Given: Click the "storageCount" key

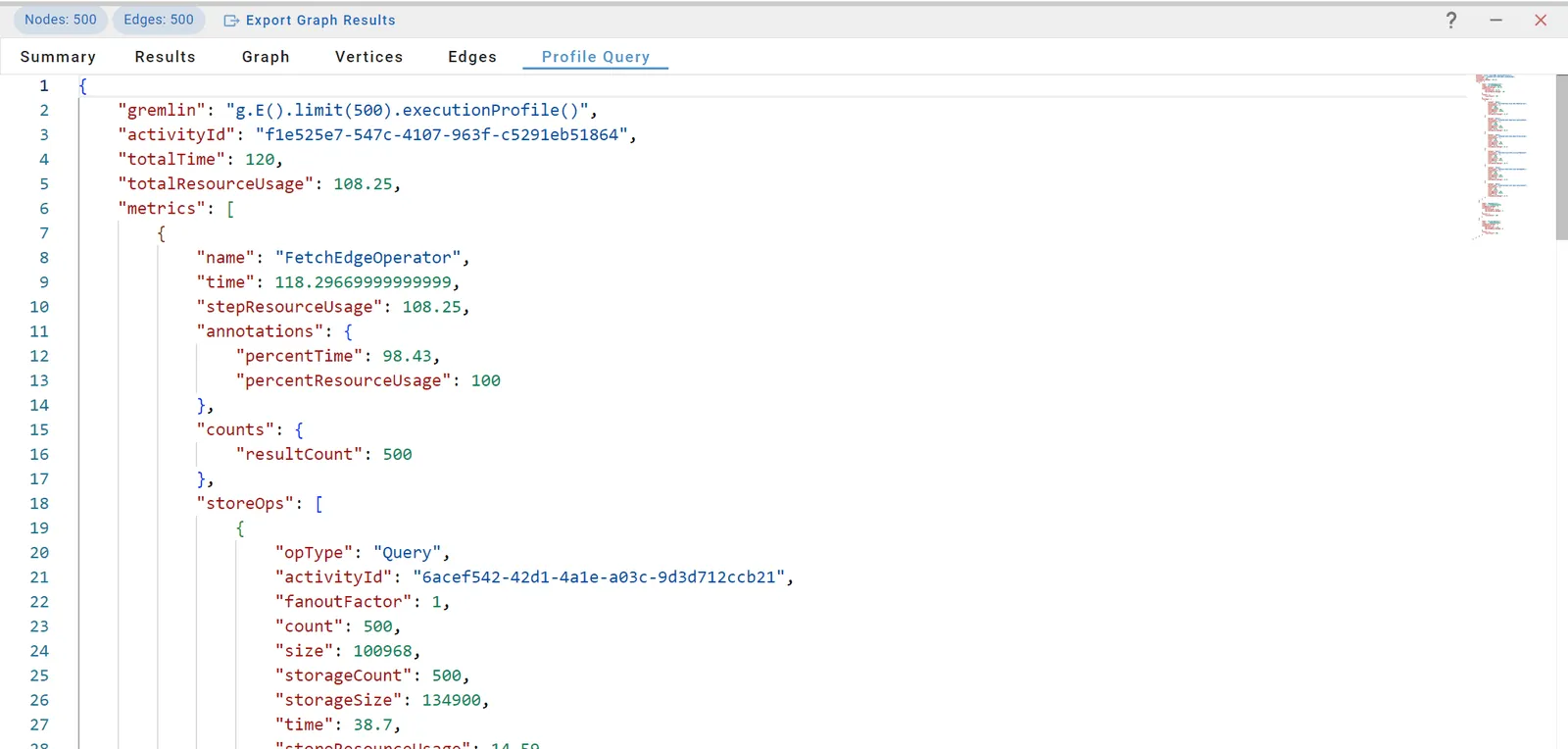Looking at the screenshot, I should point(343,674).
